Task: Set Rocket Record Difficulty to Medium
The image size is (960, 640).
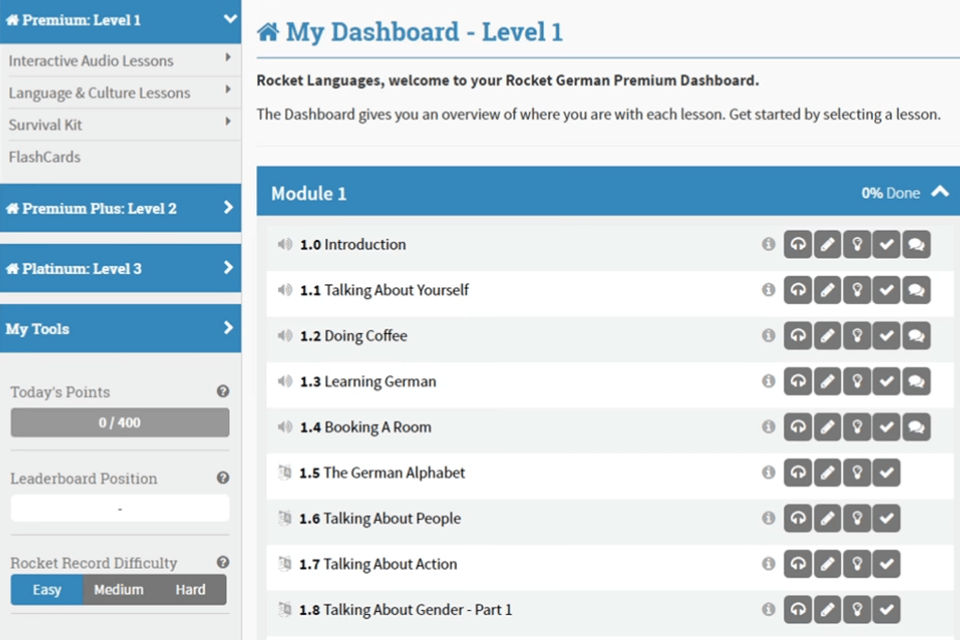Action: coord(119,590)
